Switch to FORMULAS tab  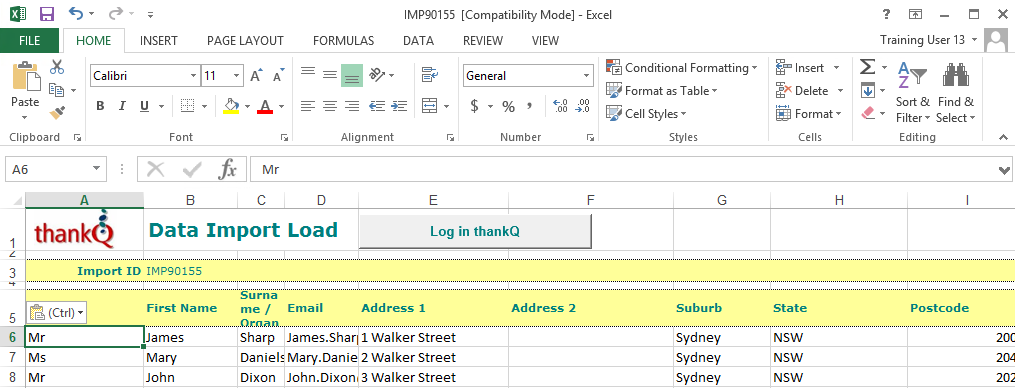(343, 40)
